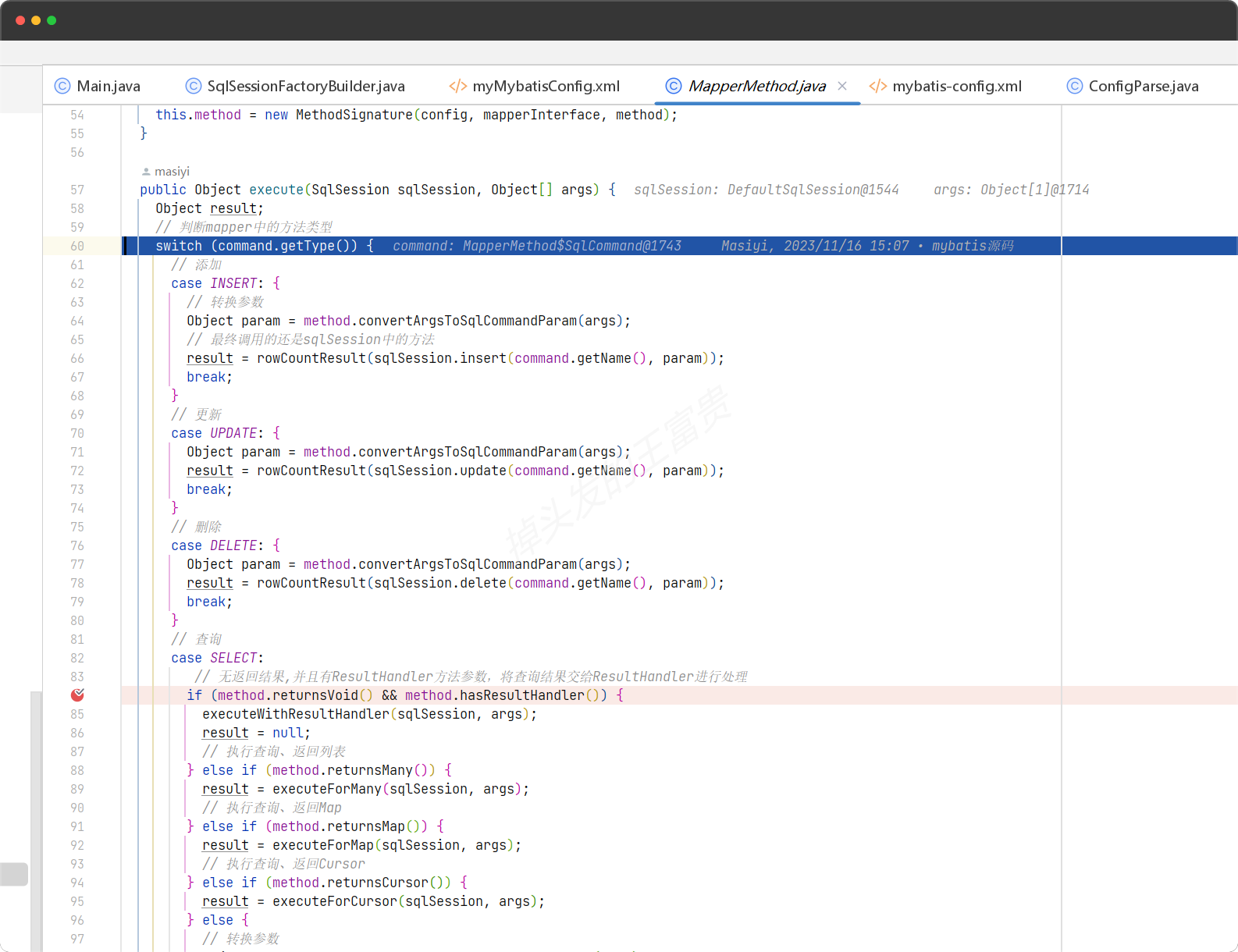1238x952 pixels.
Task: Click the XML icon on mybatis-config.xml tab
Action: pyautogui.click(x=878, y=86)
